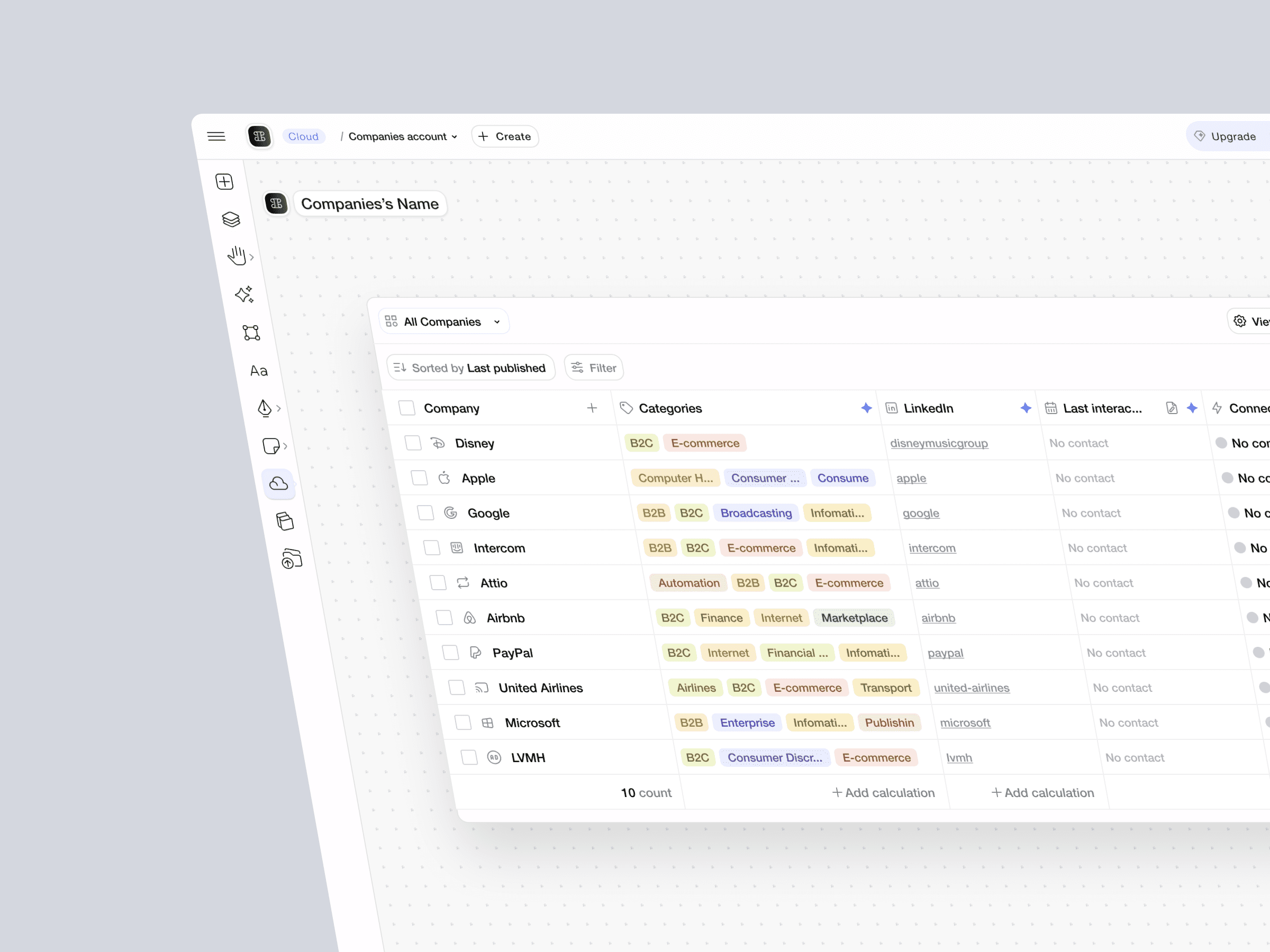1270x952 pixels.
Task: Open the All Companies view dropdown
Action: tap(443, 322)
